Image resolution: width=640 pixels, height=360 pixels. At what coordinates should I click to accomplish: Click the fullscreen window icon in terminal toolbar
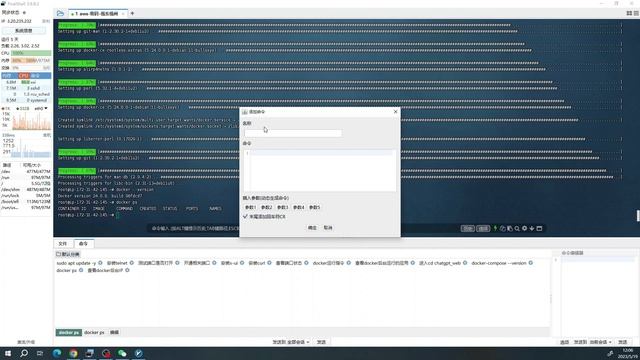point(539,229)
